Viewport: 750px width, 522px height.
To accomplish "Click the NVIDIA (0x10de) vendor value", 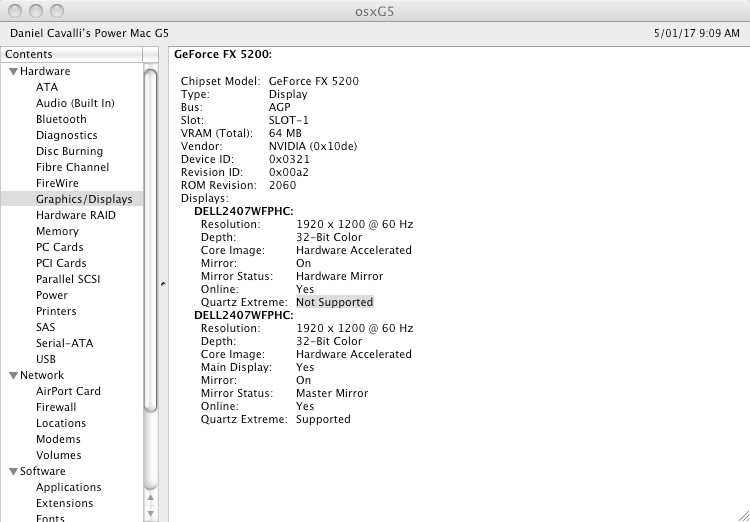I will coord(313,146).
